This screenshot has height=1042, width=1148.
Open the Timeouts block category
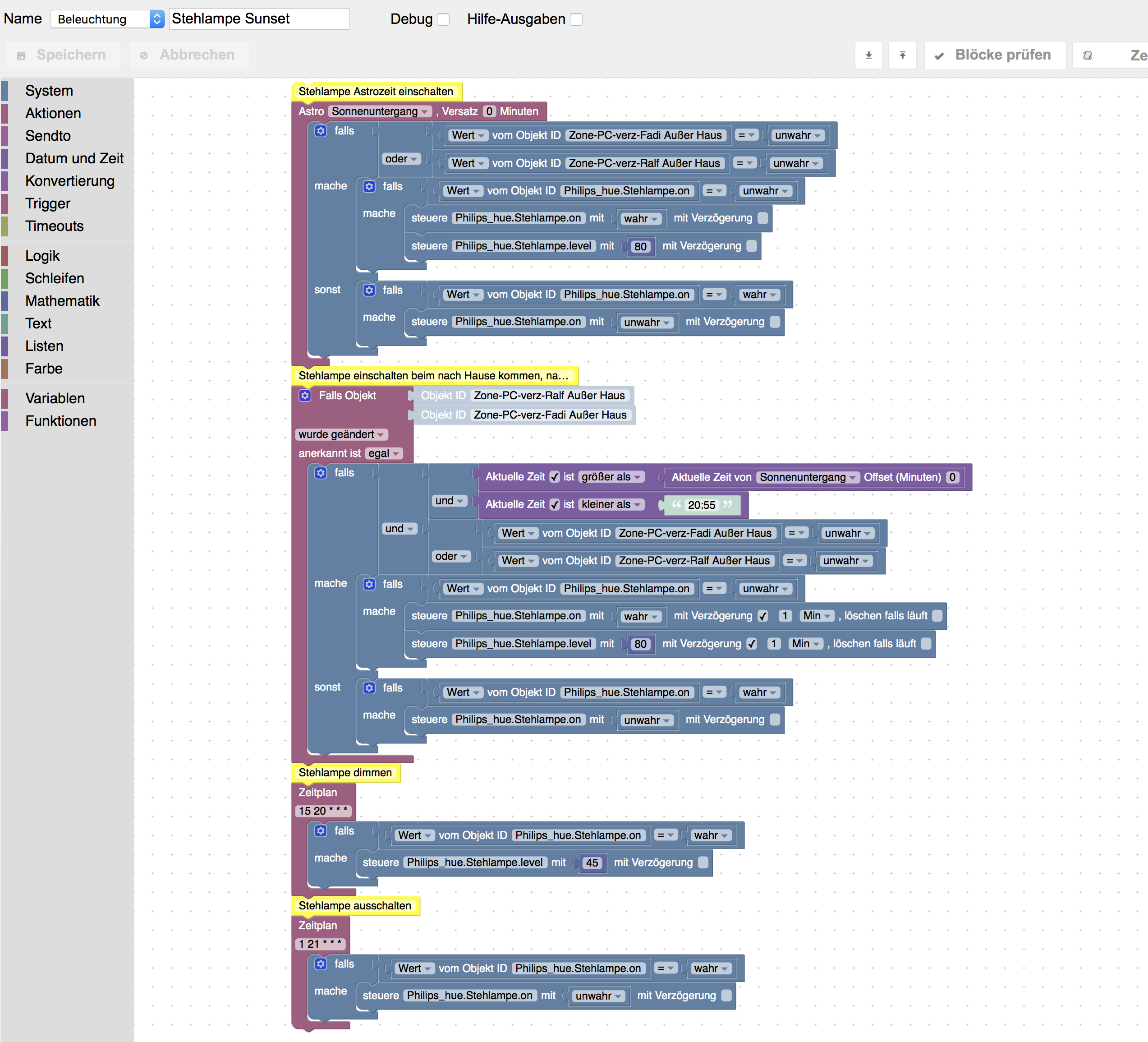[54, 226]
